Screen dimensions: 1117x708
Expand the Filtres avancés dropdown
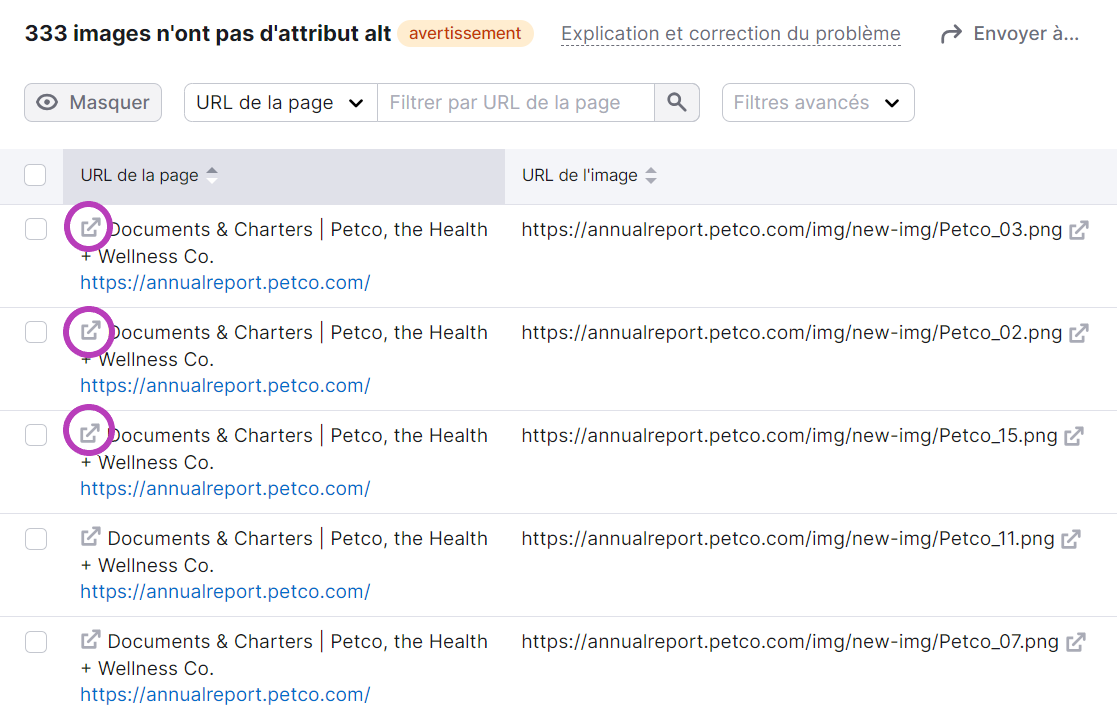(x=817, y=102)
